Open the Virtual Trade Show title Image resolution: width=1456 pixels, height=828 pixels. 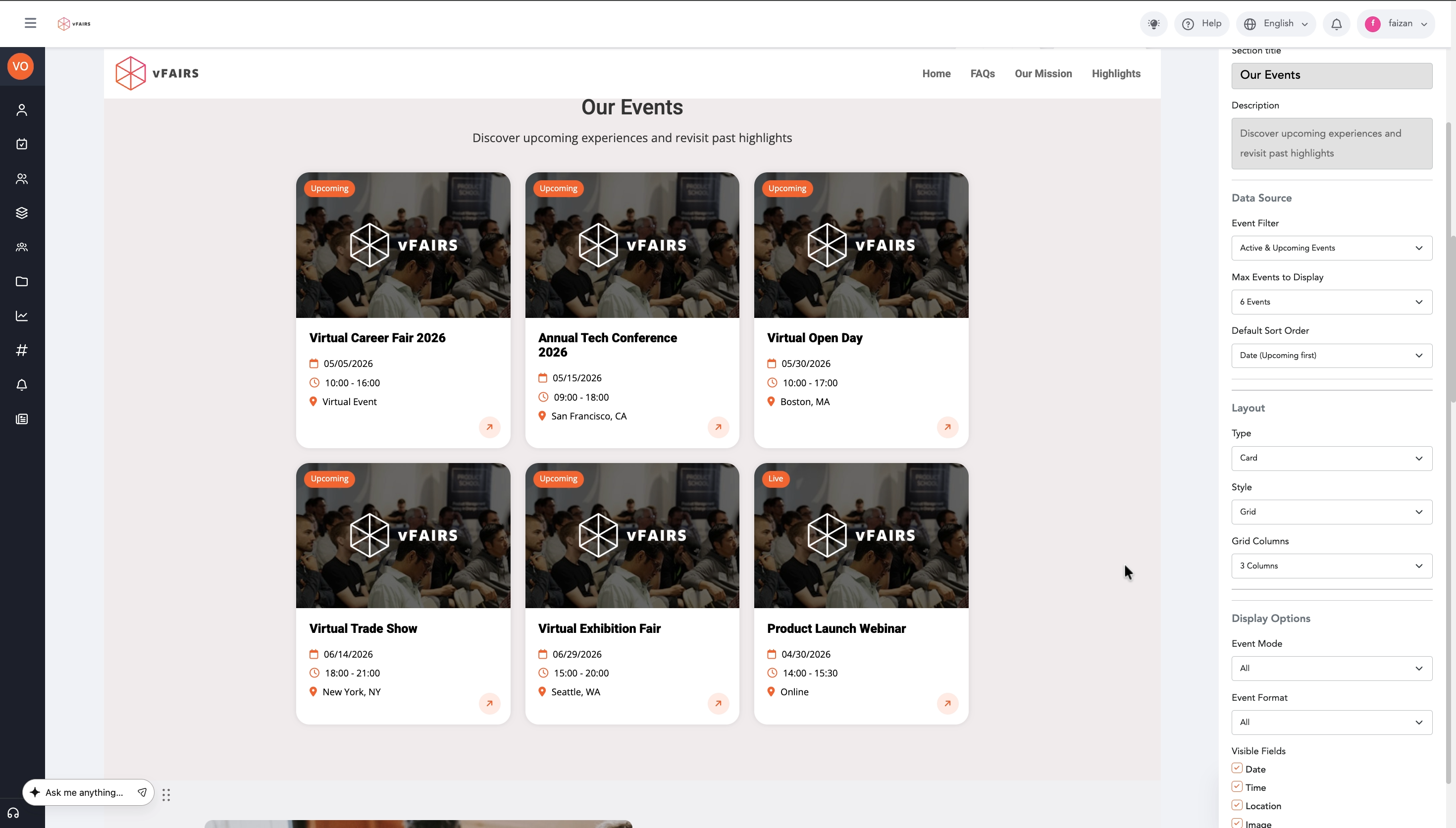click(x=364, y=628)
